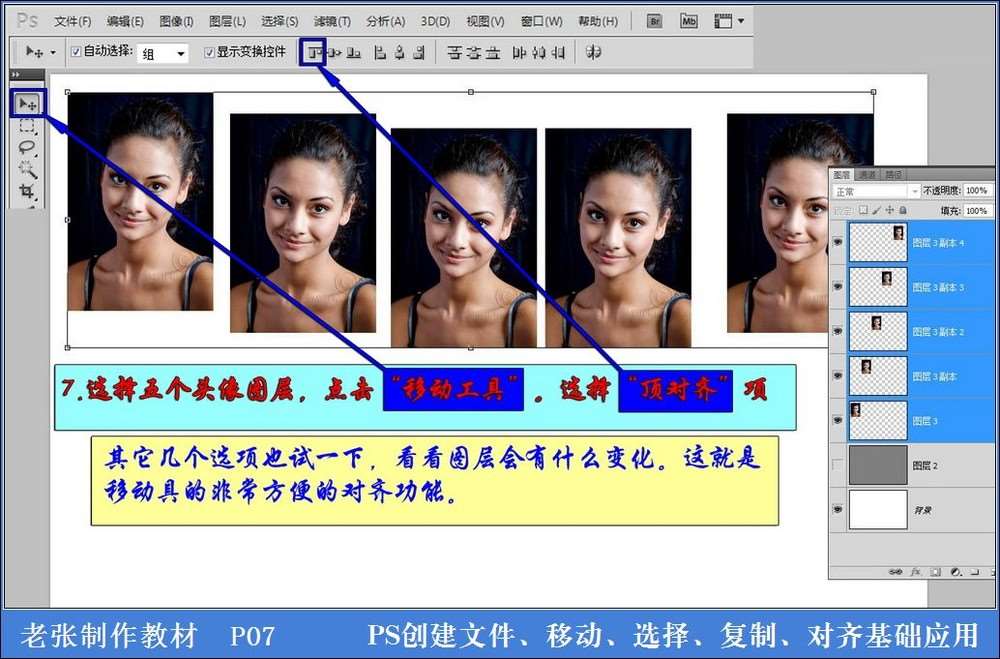Click the link layers icon in Layers panel
This screenshot has height=659, width=1000.
tap(895, 572)
